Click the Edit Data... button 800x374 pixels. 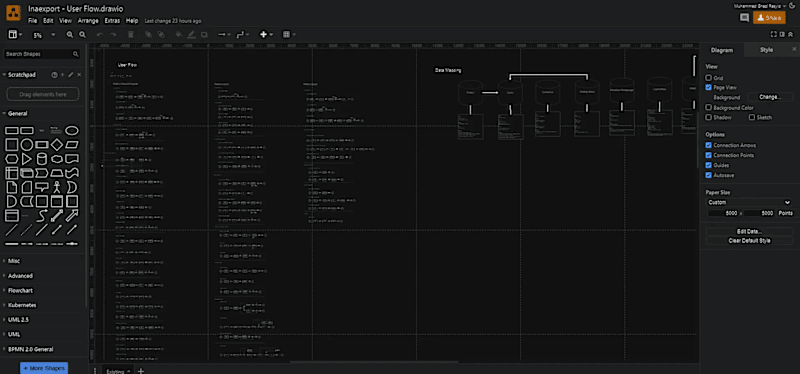click(x=749, y=231)
